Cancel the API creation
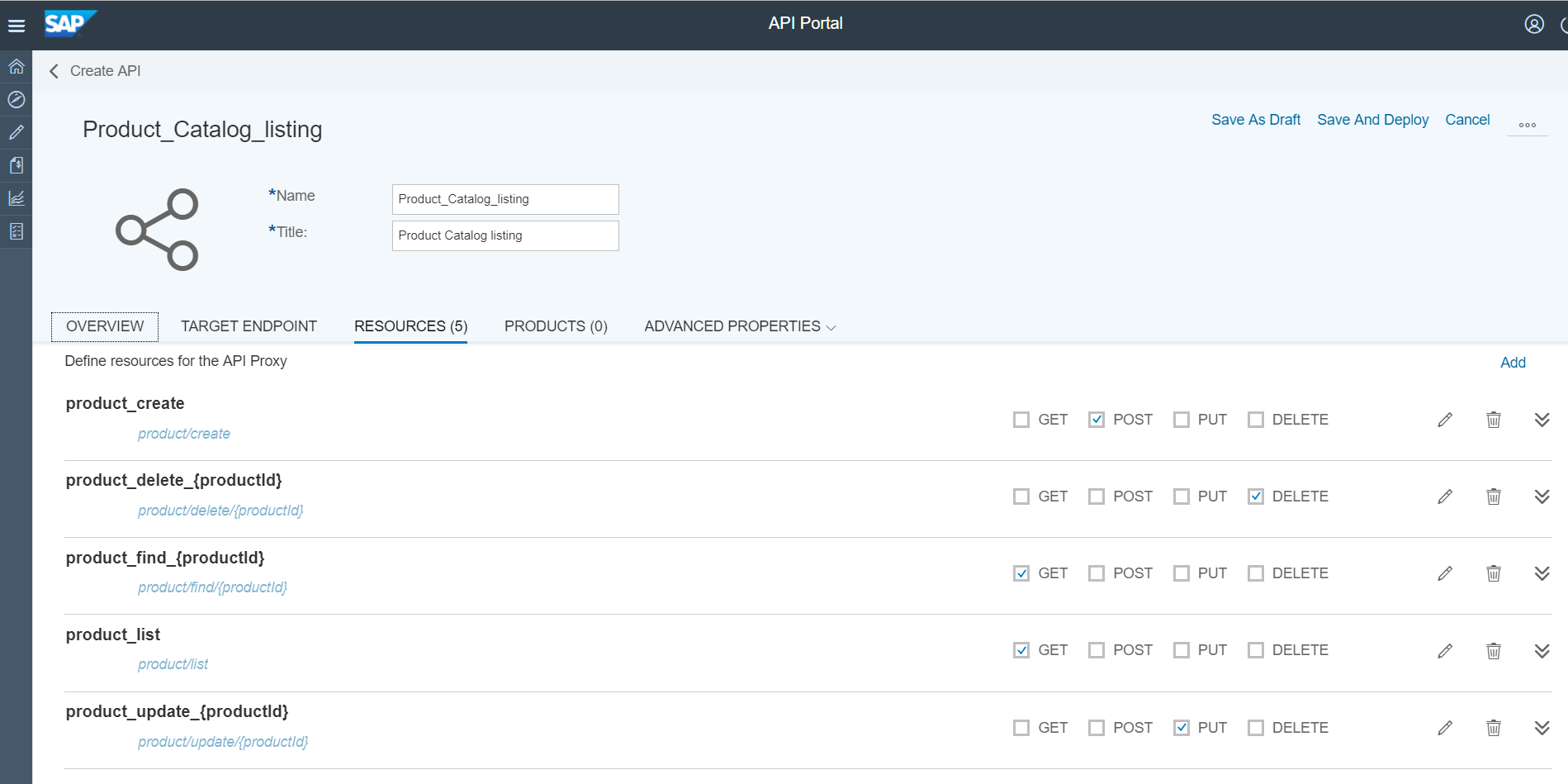 pyautogui.click(x=1467, y=120)
